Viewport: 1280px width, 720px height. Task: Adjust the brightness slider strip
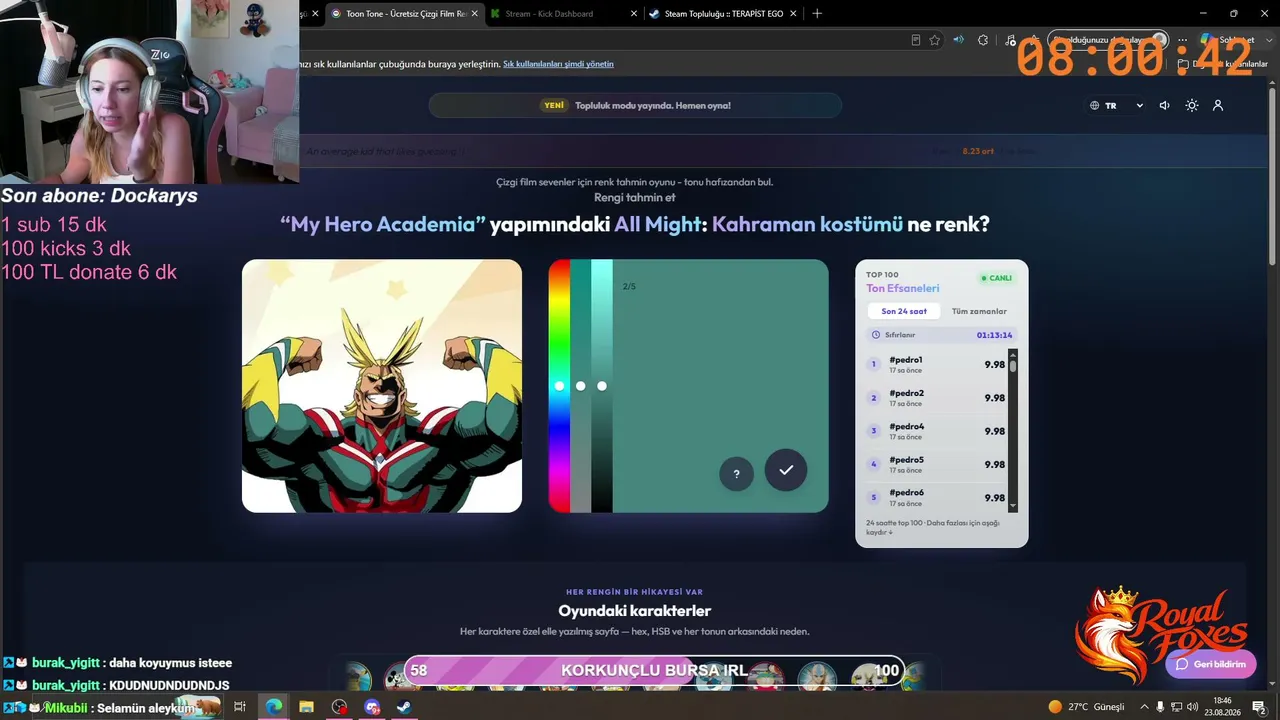point(602,386)
